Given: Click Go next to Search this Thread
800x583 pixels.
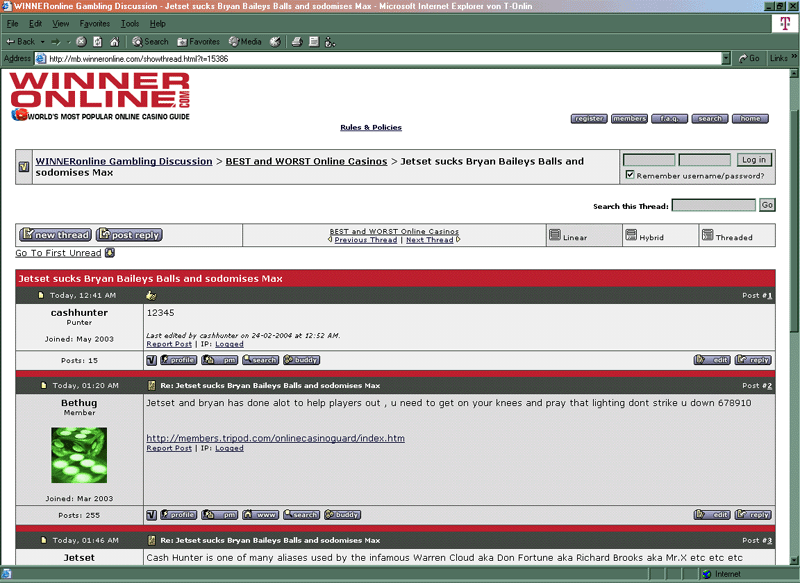Looking at the screenshot, I should tap(767, 205).
